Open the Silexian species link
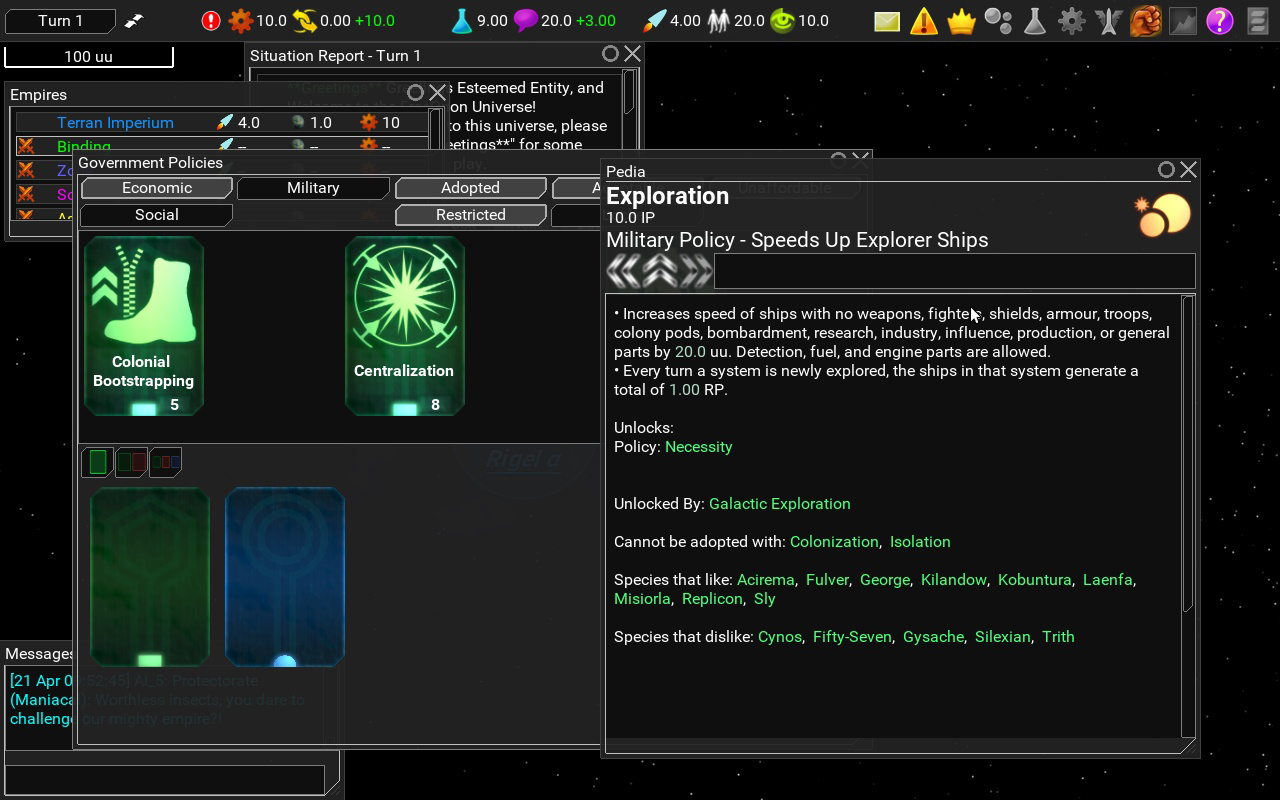 [x=1003, y=637]
